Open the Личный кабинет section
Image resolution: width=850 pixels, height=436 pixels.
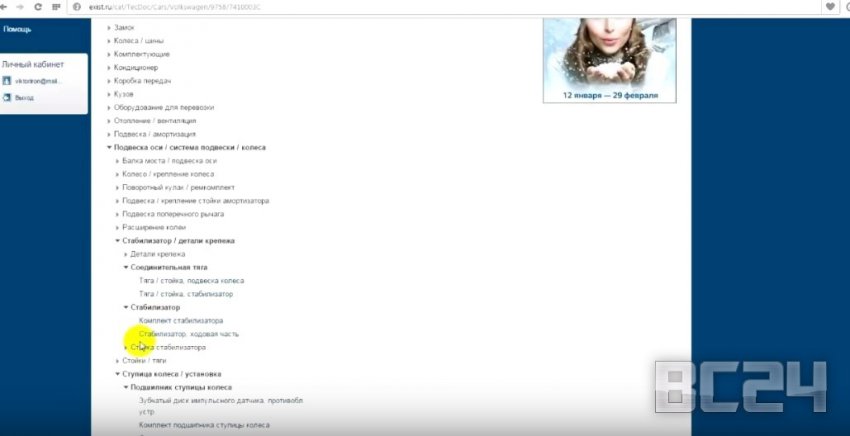[x=32, y=63]
